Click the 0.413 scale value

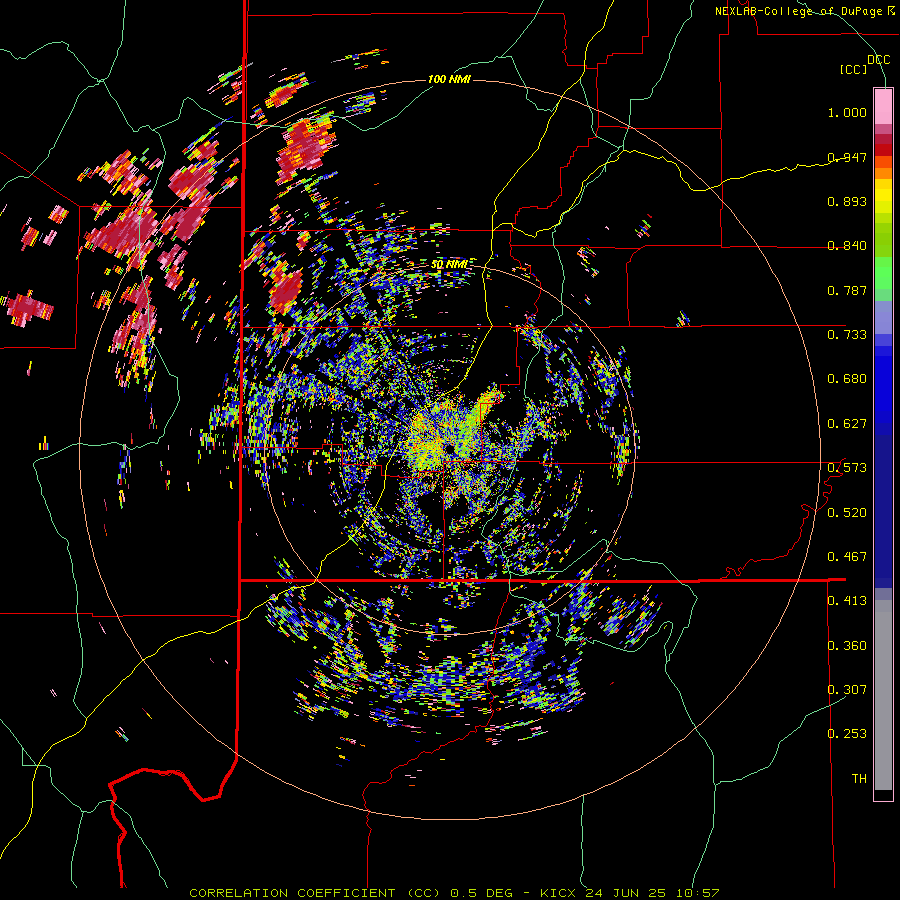847,601
